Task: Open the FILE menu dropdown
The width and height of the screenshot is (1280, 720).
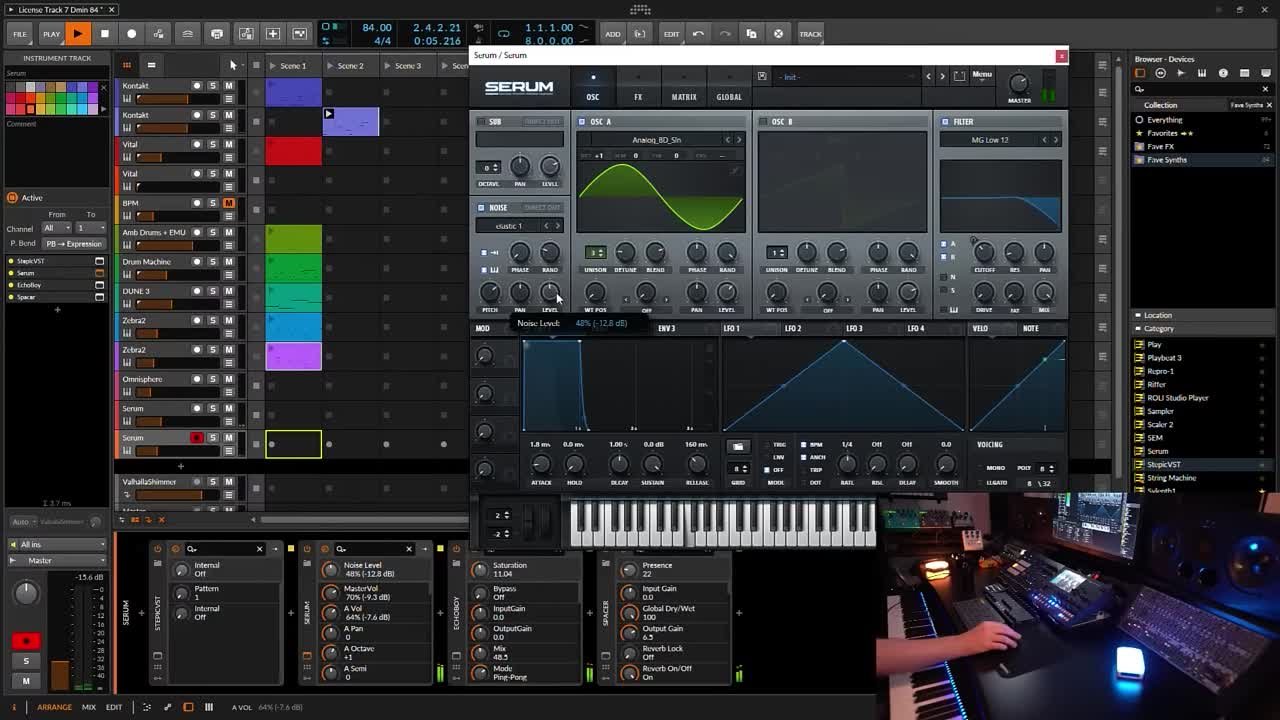Action: coord(19,34)
